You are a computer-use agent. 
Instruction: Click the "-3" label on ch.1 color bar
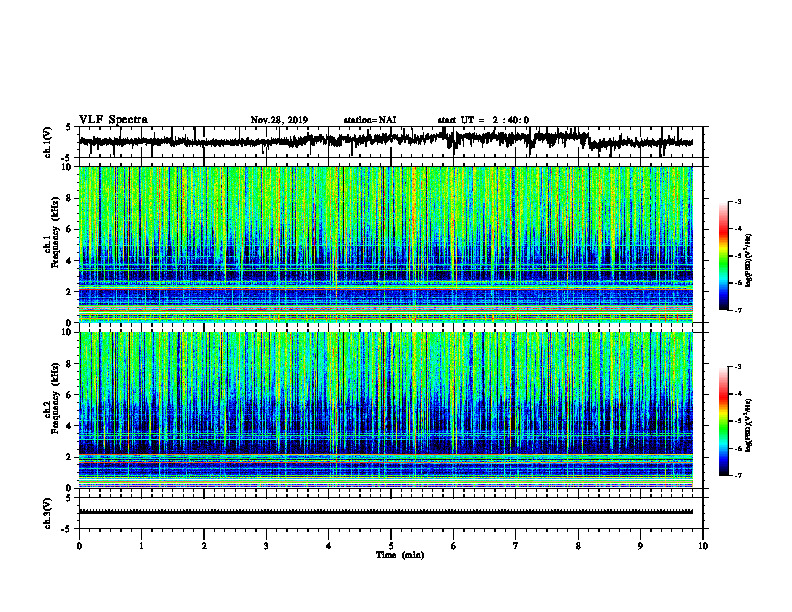point(738,201)
